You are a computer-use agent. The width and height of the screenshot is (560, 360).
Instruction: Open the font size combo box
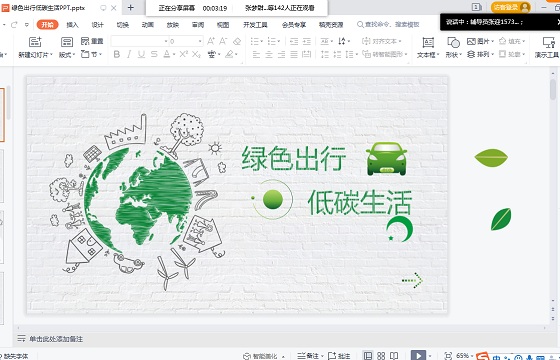pyautogui.click(x=186, y=41)
